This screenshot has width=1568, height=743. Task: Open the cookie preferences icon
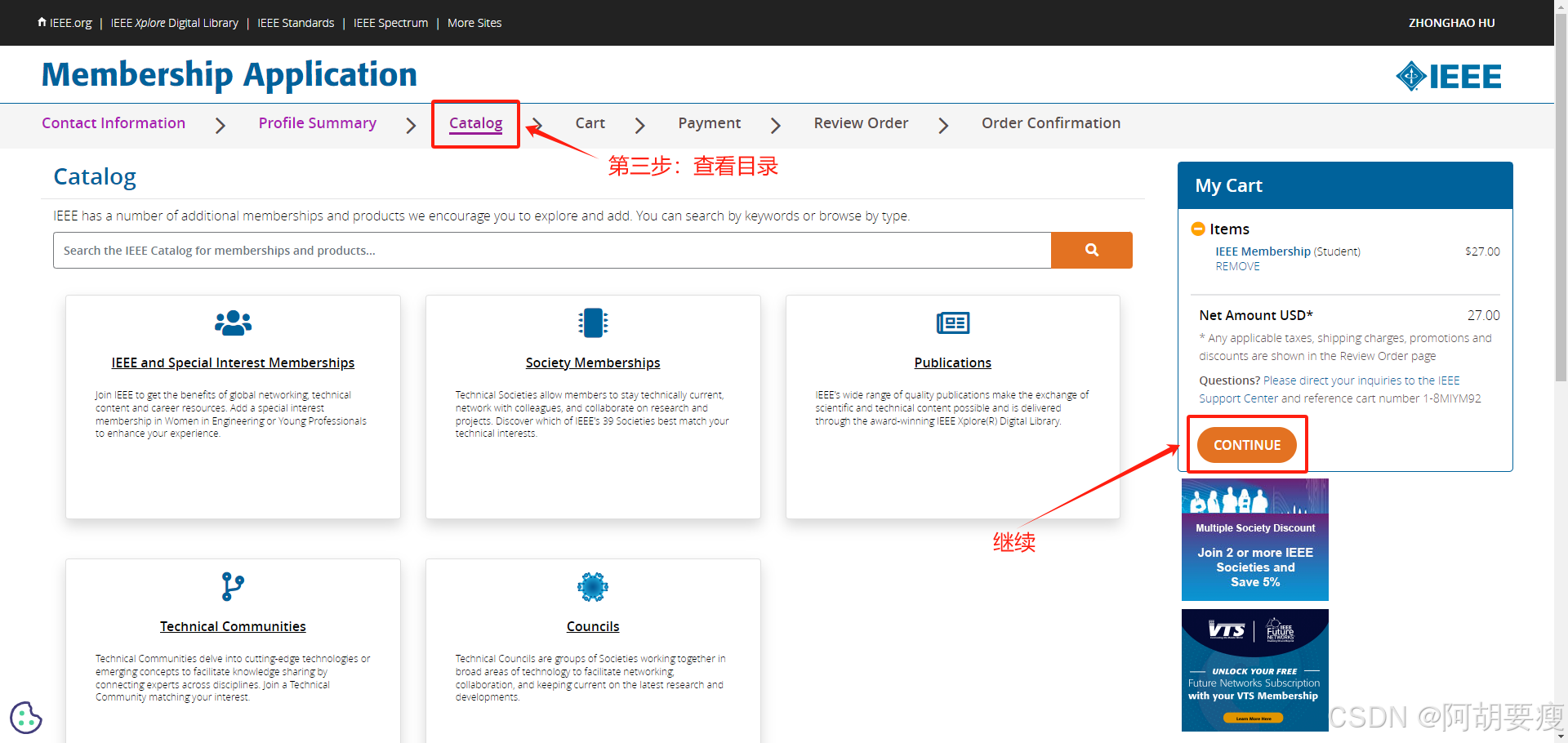pyautogui.click(x=26, y=718)
